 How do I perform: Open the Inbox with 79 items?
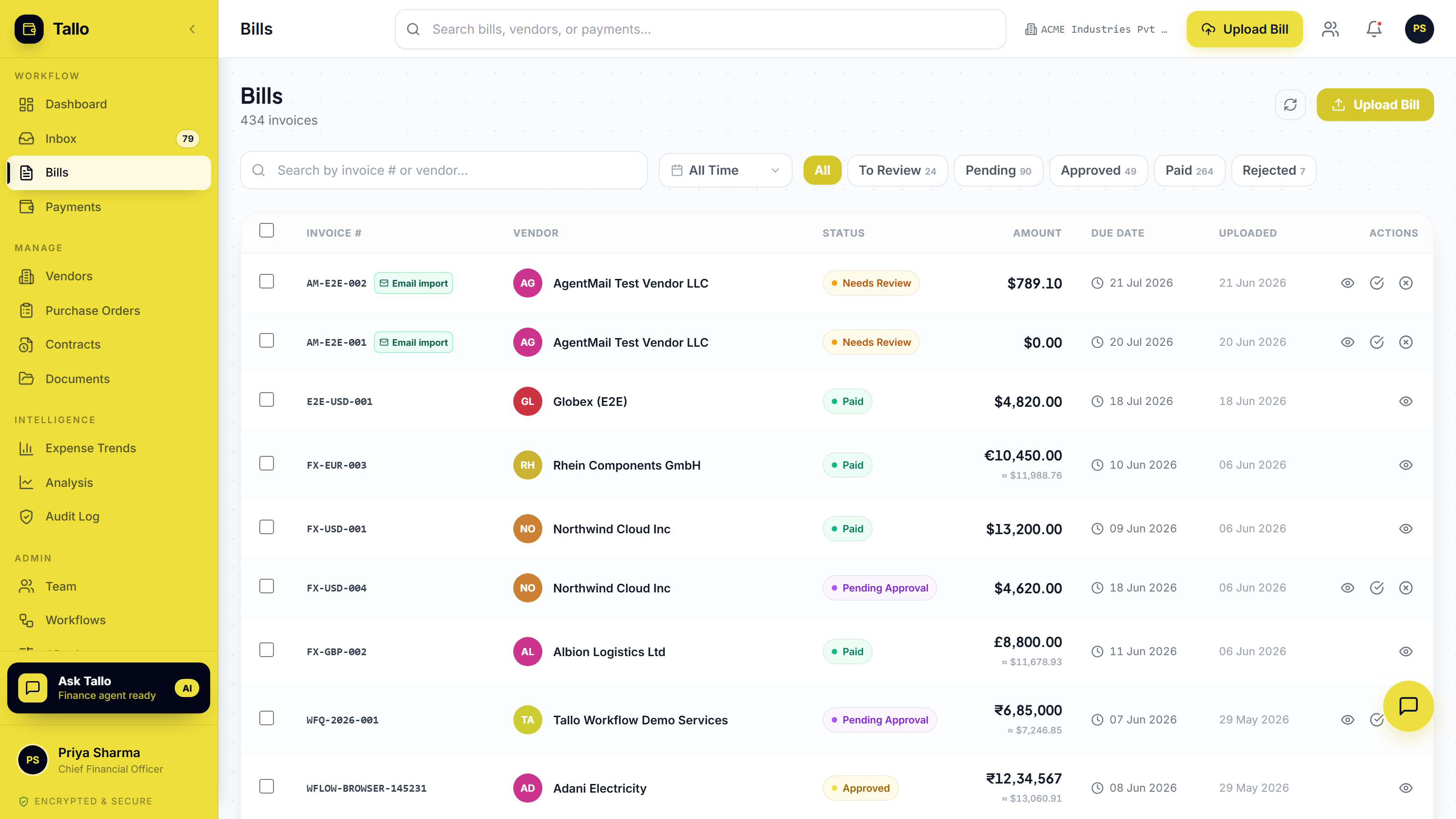109,138
